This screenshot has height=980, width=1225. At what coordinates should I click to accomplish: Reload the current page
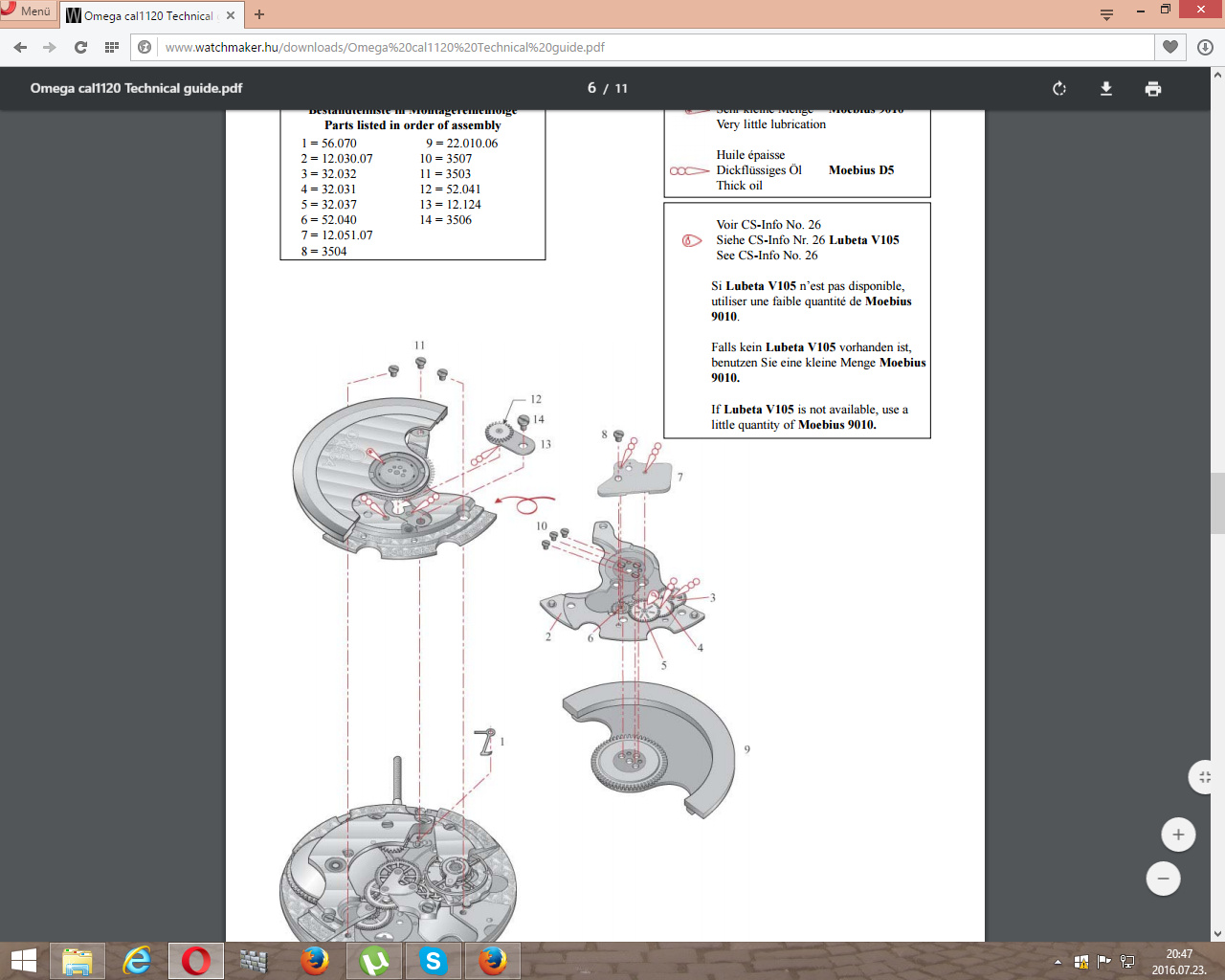tap(81, 47)
